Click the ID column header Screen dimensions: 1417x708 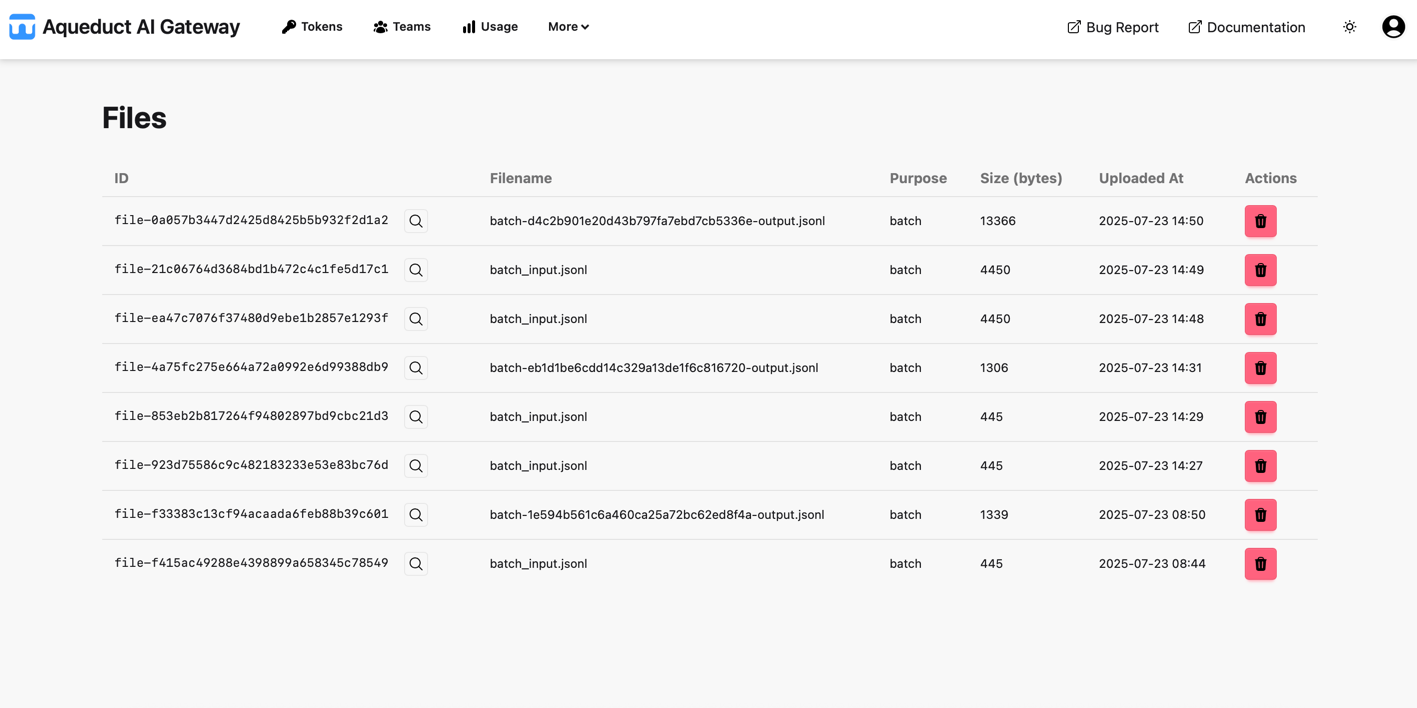[x=121, y=178]
